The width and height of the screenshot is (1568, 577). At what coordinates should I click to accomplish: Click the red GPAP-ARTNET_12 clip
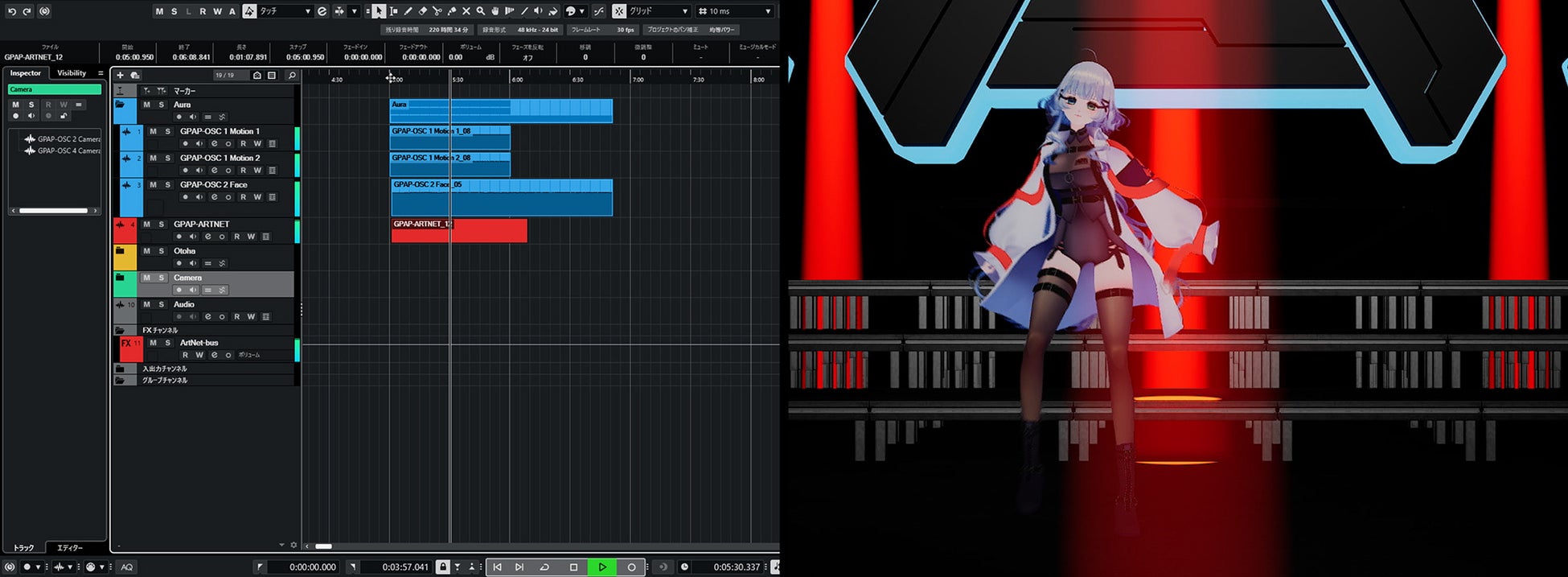[482, 232]
